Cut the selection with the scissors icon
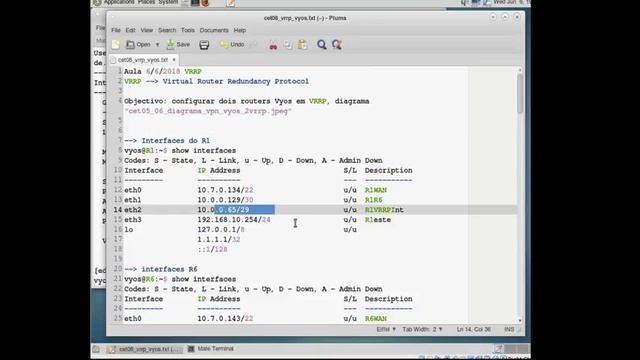Image resolution: width=640 pixels, height=360 pixels. pyautogui.click(x=273, y=45)
